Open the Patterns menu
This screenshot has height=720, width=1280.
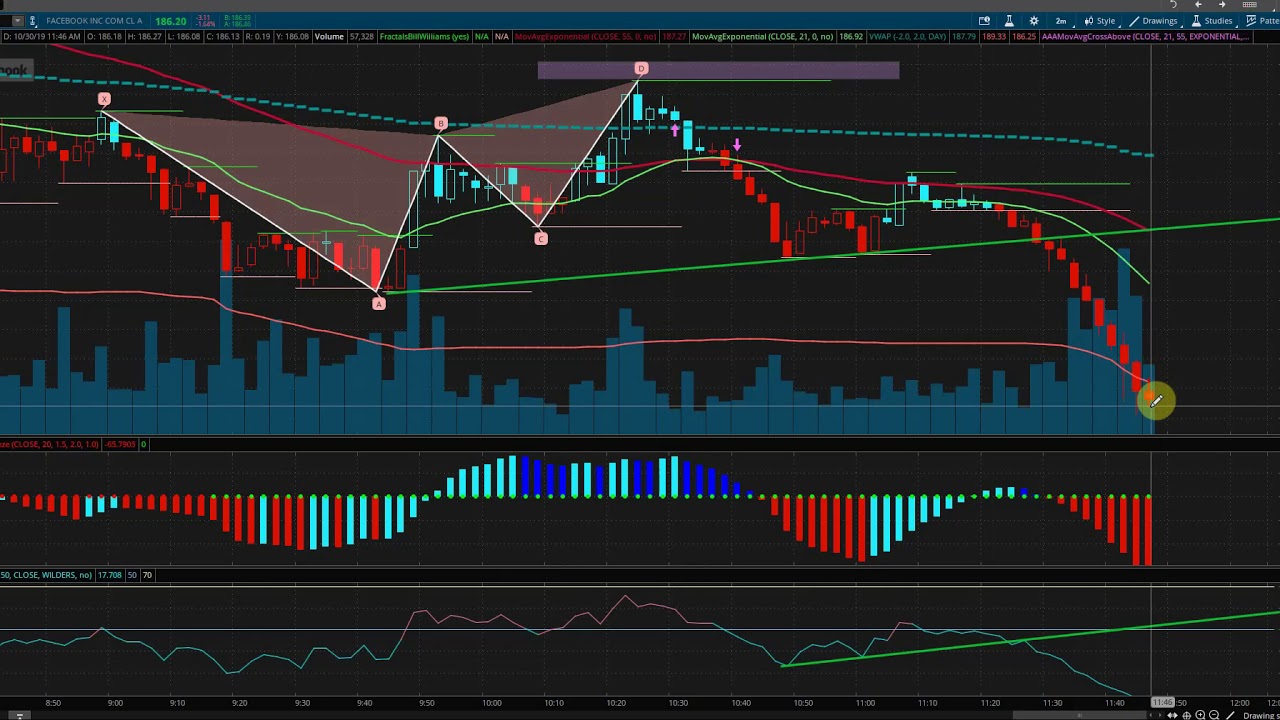point(1262,21)
